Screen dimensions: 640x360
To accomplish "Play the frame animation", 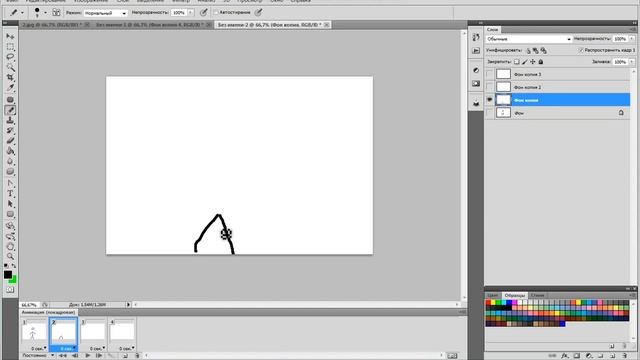I will point(87,356).
